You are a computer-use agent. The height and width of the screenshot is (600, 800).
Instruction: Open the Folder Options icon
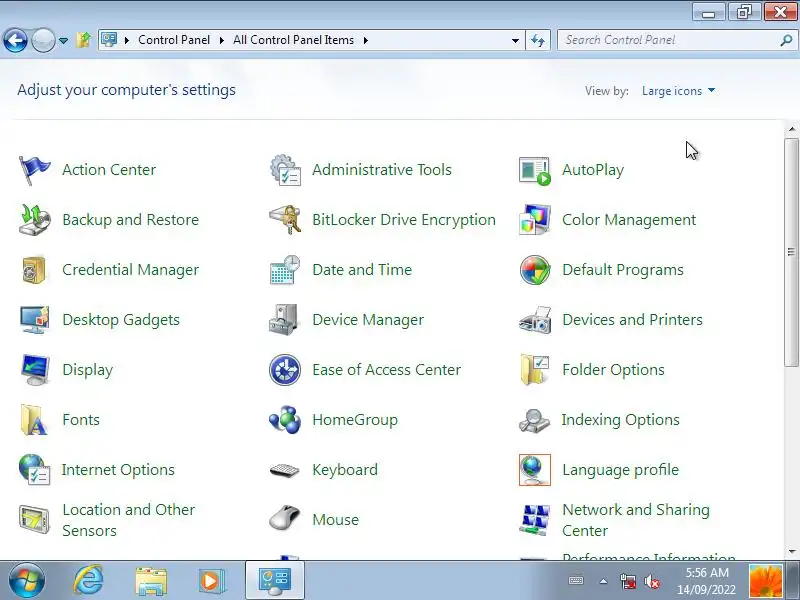[535, 370]
